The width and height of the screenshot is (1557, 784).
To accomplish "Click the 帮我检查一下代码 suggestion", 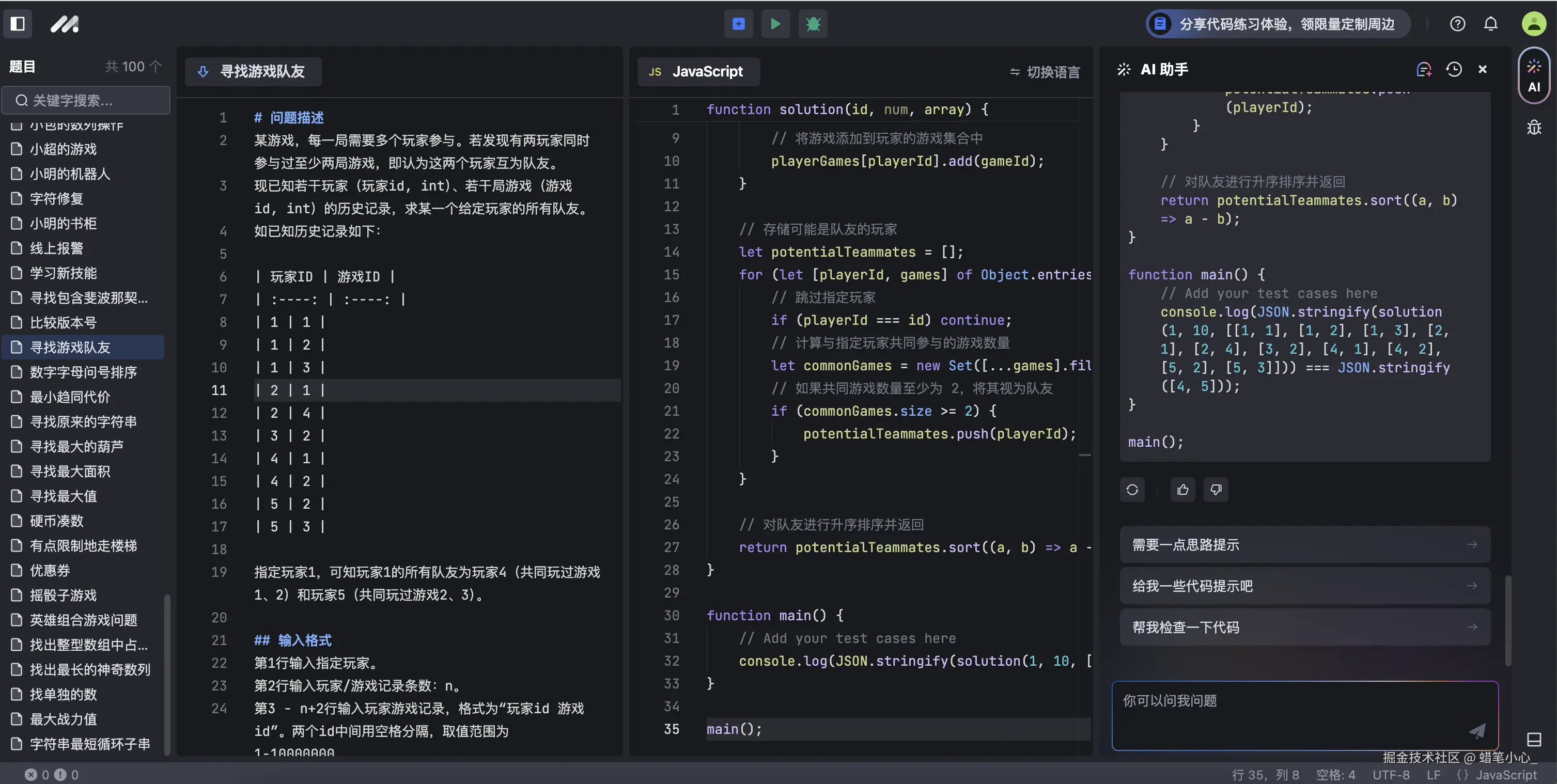I will pyautogui.click(x=1304, y=627).
